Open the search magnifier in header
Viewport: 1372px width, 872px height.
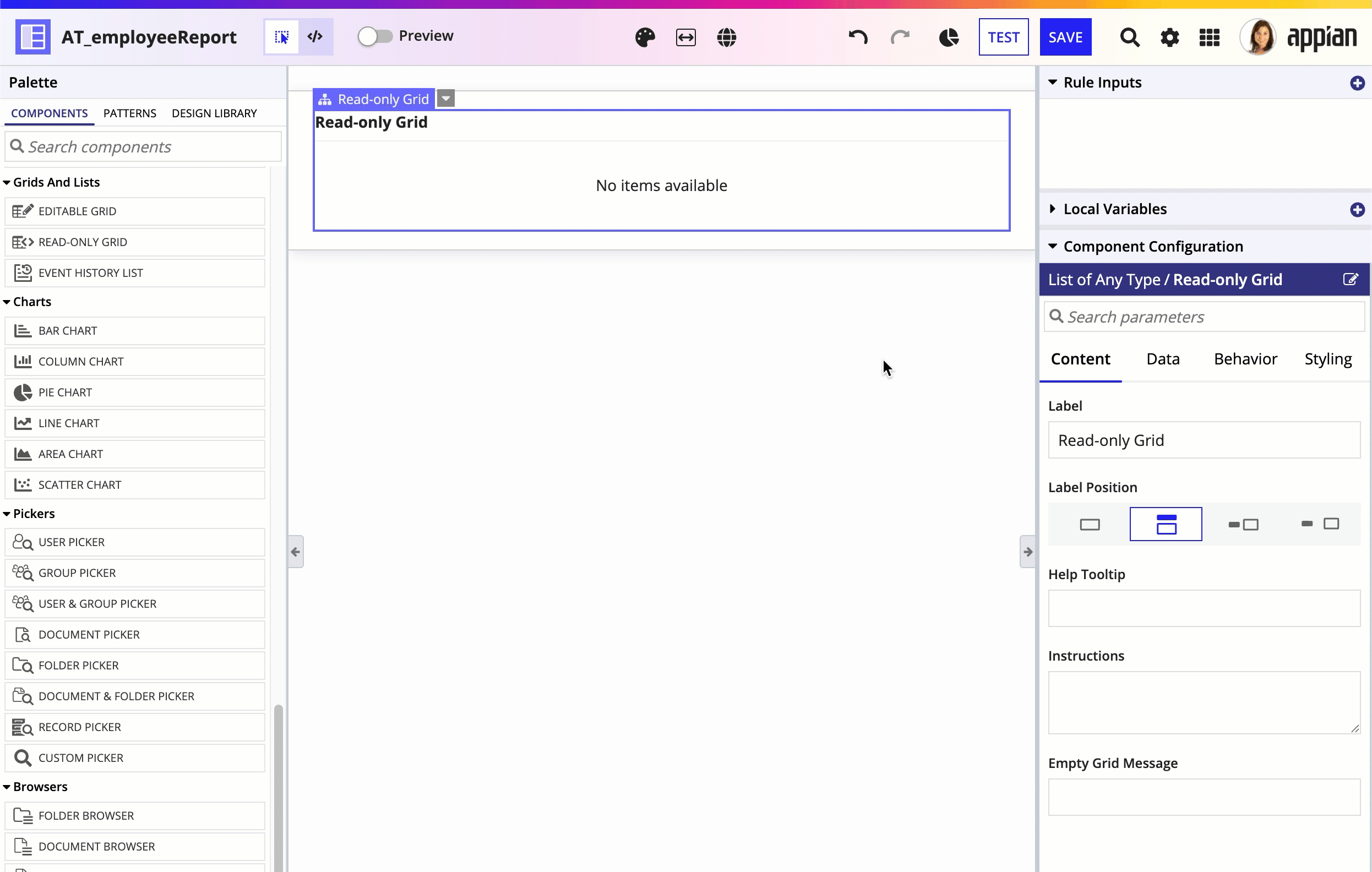point(1129,37)
